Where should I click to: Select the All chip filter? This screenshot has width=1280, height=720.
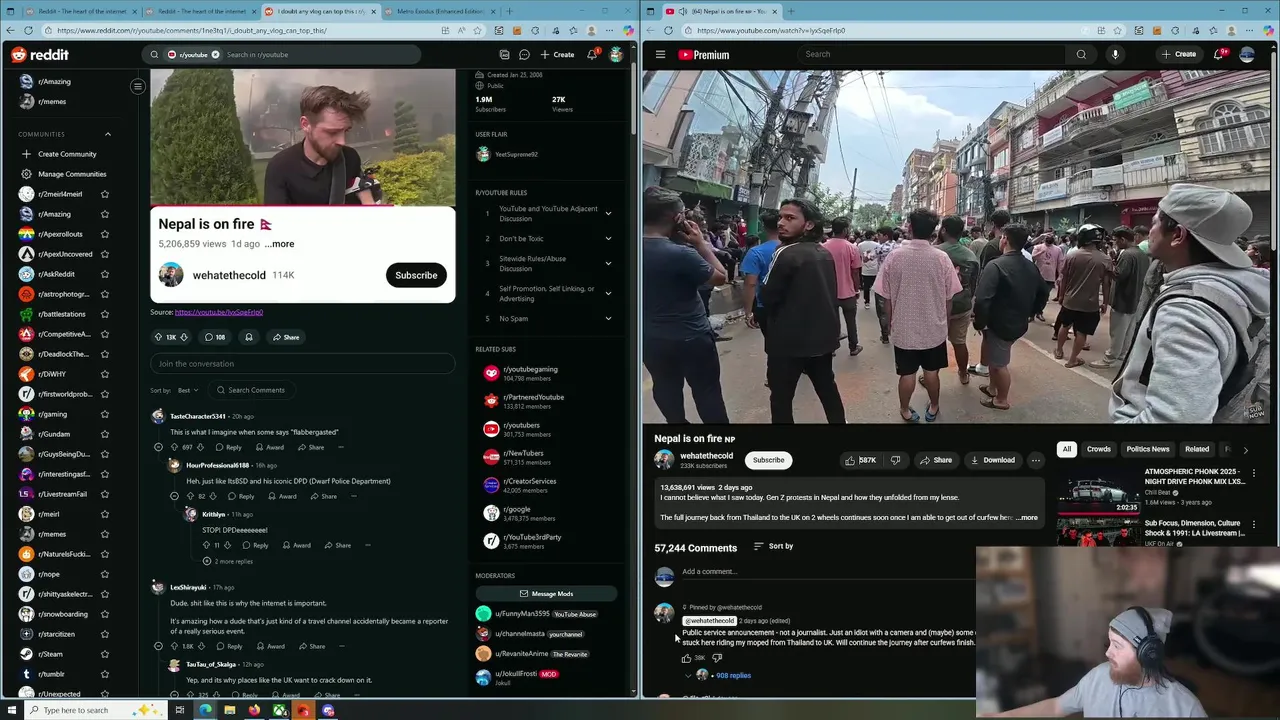tap(1067, 450)
